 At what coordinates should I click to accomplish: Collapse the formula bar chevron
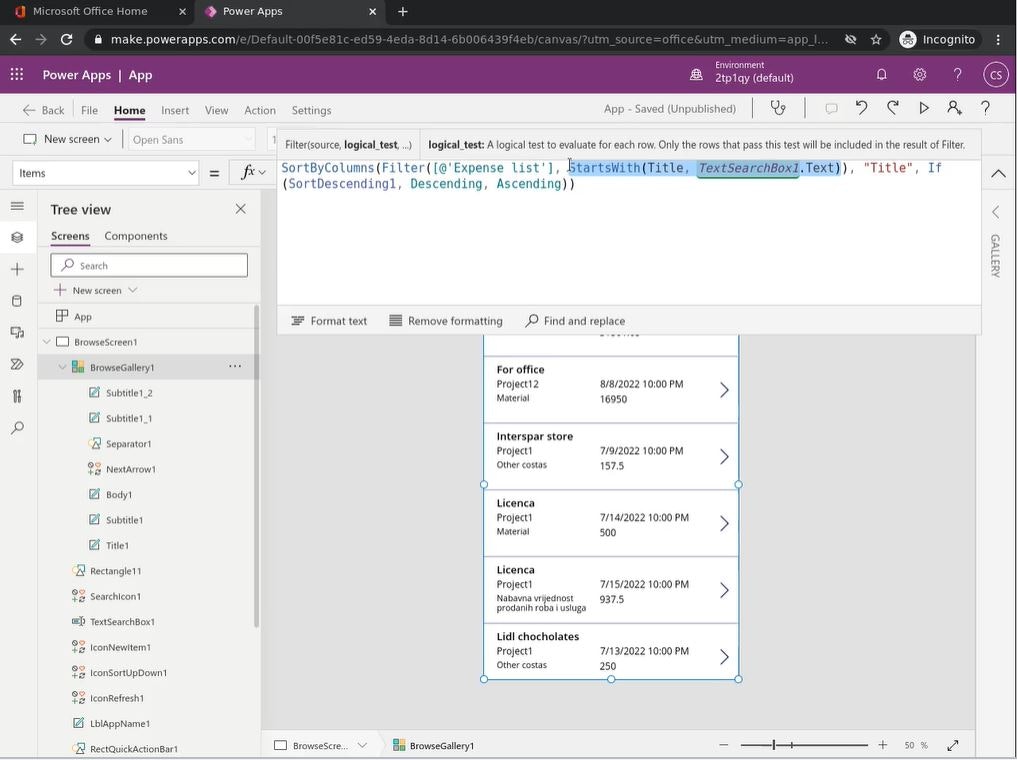(998, 173)
